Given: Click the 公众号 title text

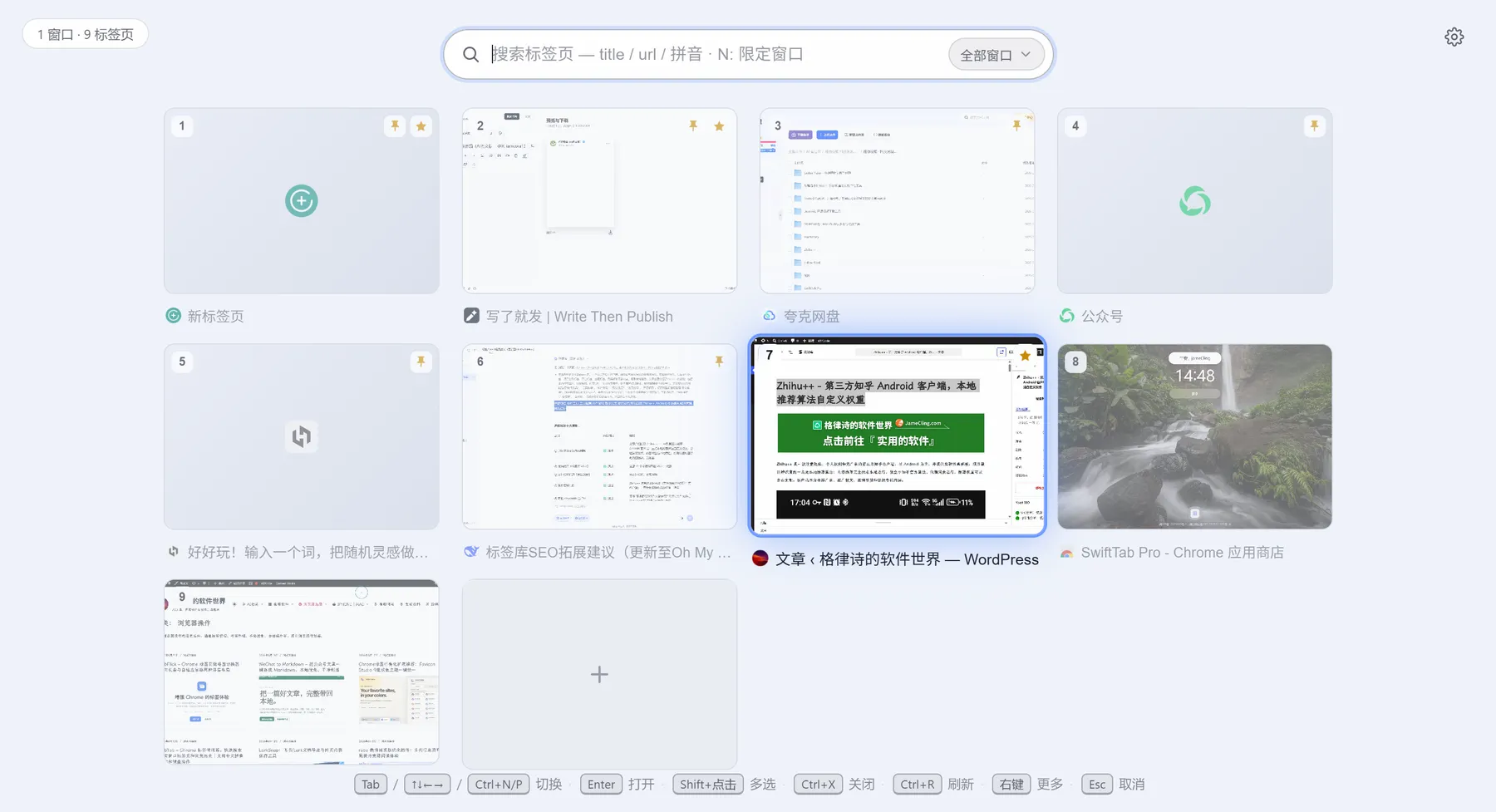Looking at the screenshot, I should point(1102,317).
